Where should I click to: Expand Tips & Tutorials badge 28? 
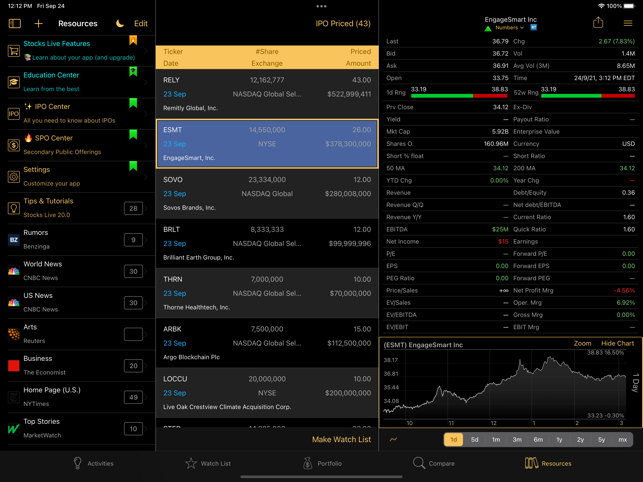pos(133,208)
